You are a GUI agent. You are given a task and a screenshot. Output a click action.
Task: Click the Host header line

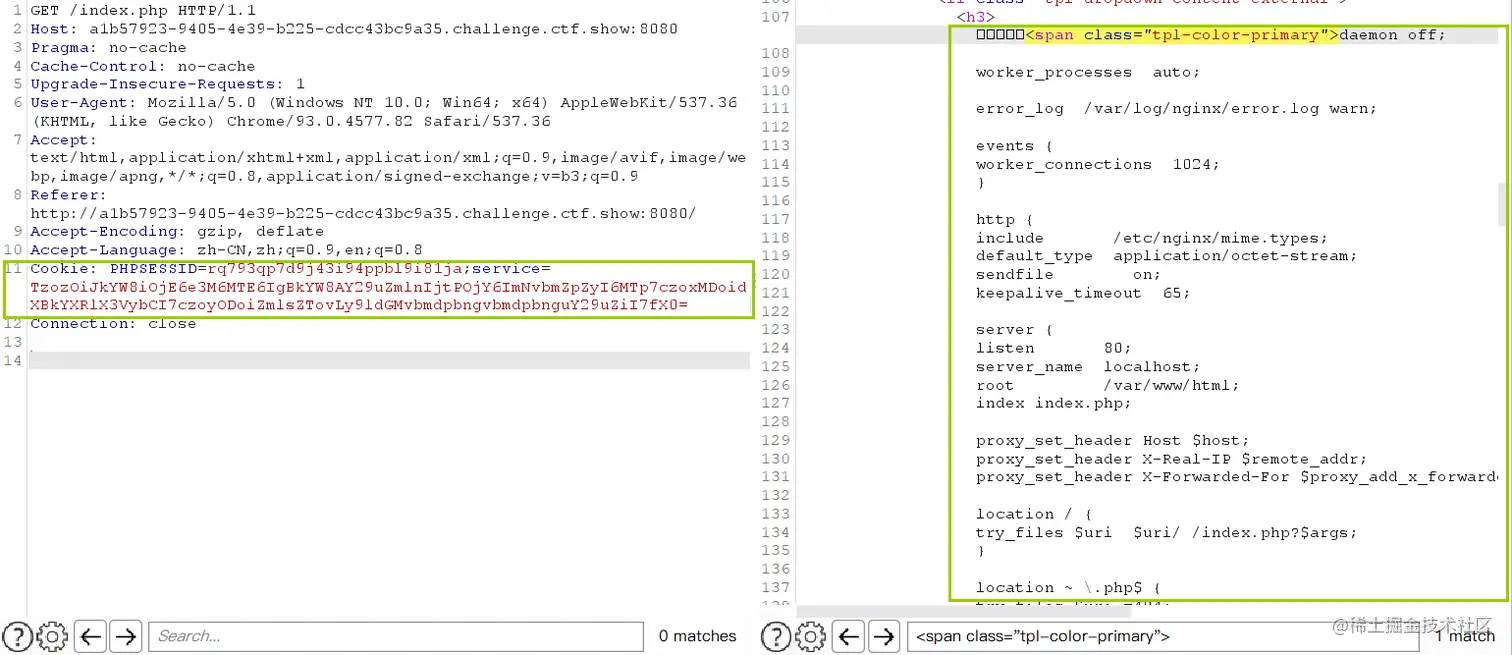point(354,29)
